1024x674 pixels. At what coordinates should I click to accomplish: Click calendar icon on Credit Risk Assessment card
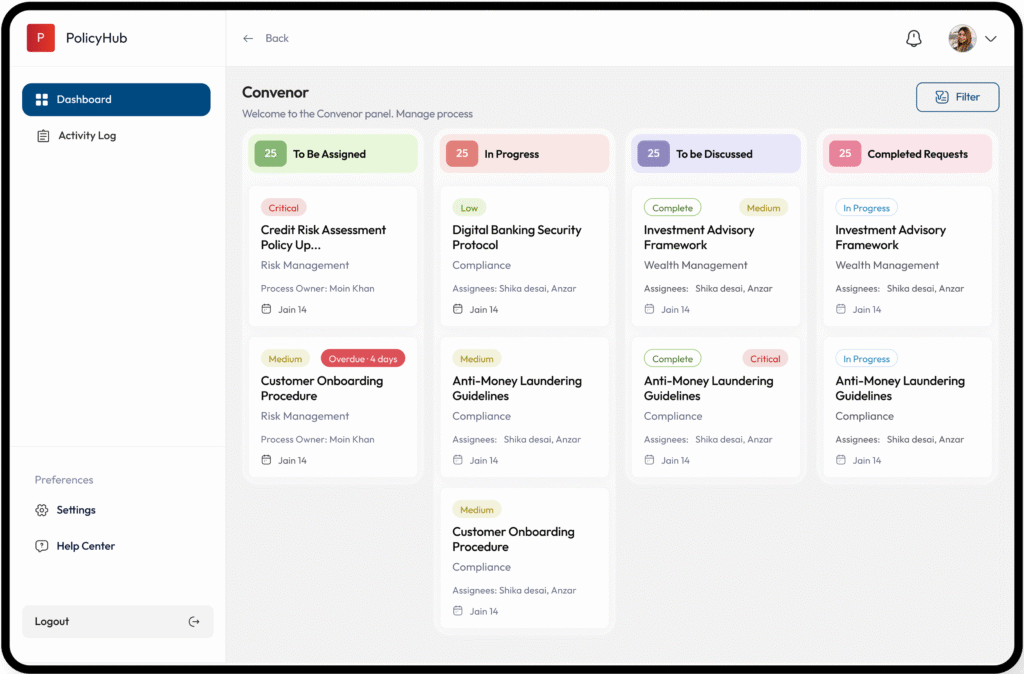pyautogui.click(x=266, y=309)
